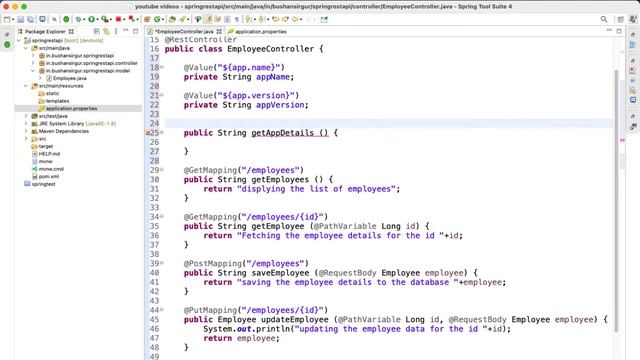
Task: Collapse the code fold at line 29
Action: (162, 170)
